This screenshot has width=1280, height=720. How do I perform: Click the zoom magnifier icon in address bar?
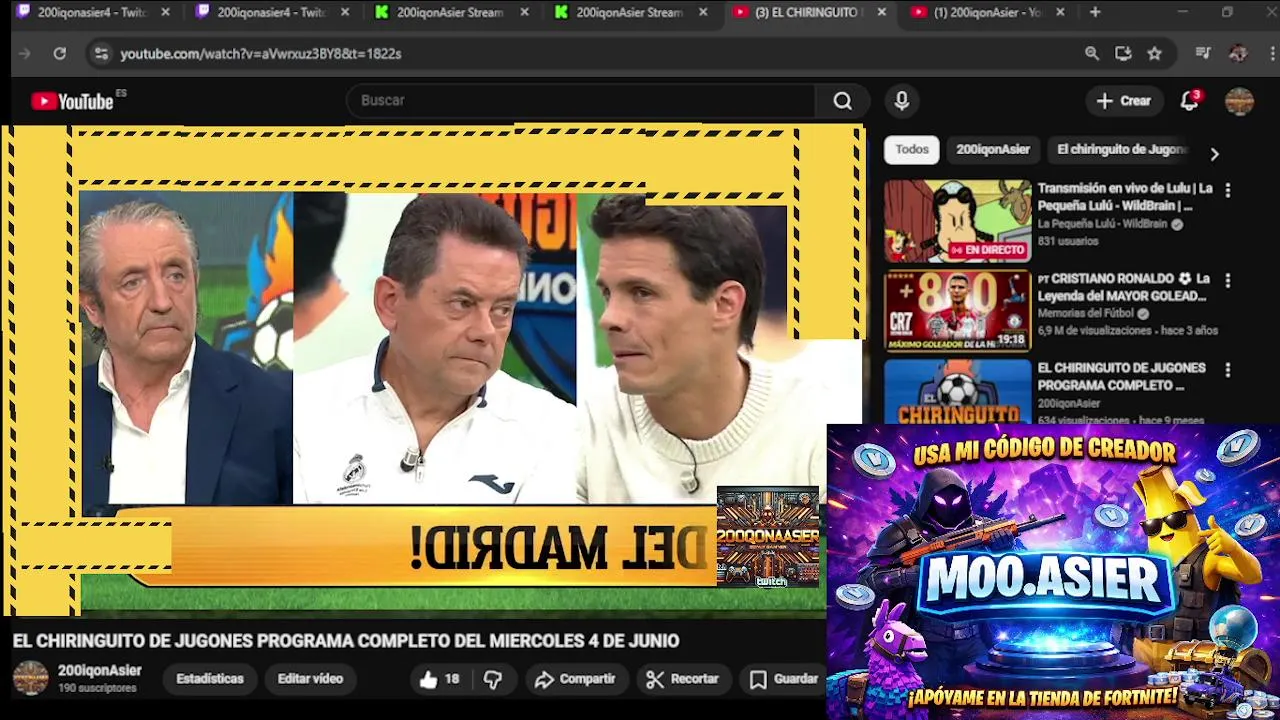pos(1092,54)
